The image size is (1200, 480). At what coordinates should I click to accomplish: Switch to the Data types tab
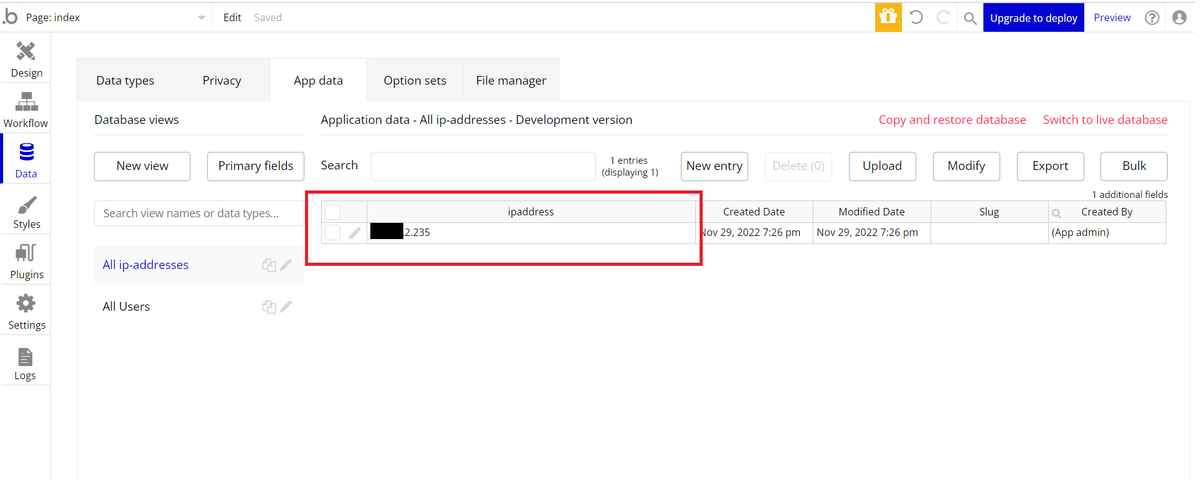[x=125, y=80]
